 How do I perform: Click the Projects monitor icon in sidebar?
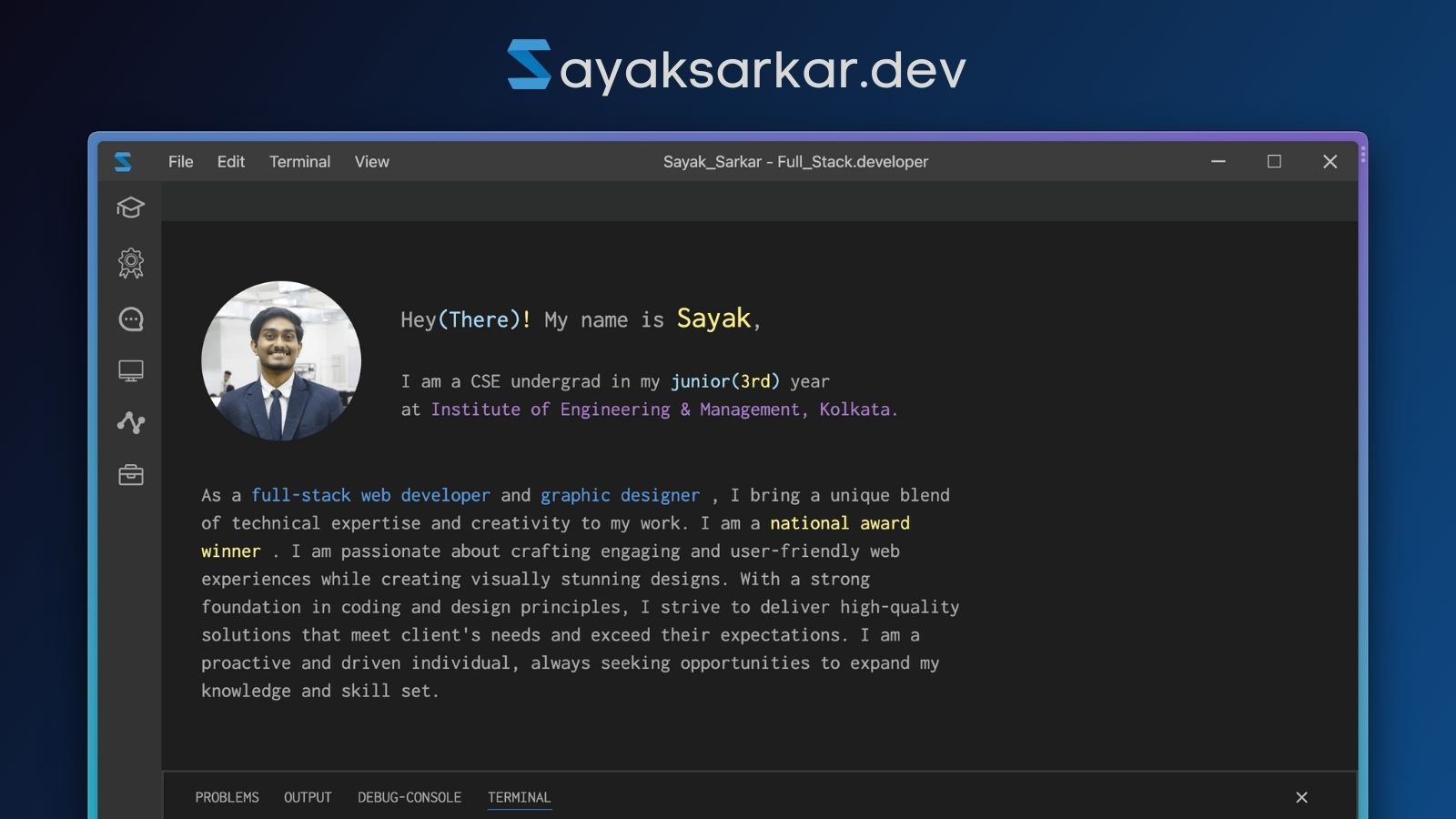tap(131, 369)
